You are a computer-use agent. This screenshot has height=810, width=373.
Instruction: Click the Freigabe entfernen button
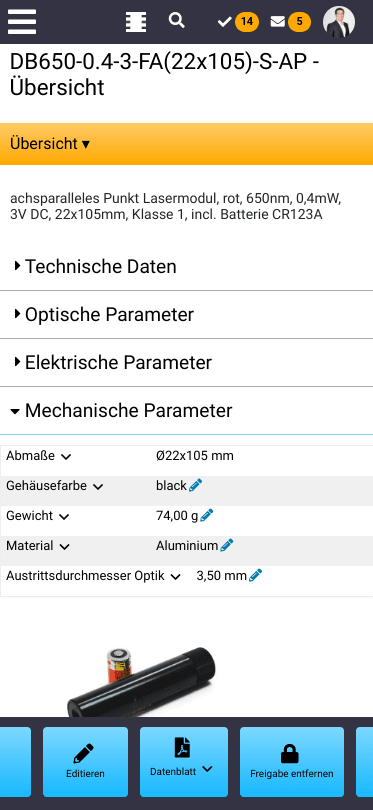[292, 762]
